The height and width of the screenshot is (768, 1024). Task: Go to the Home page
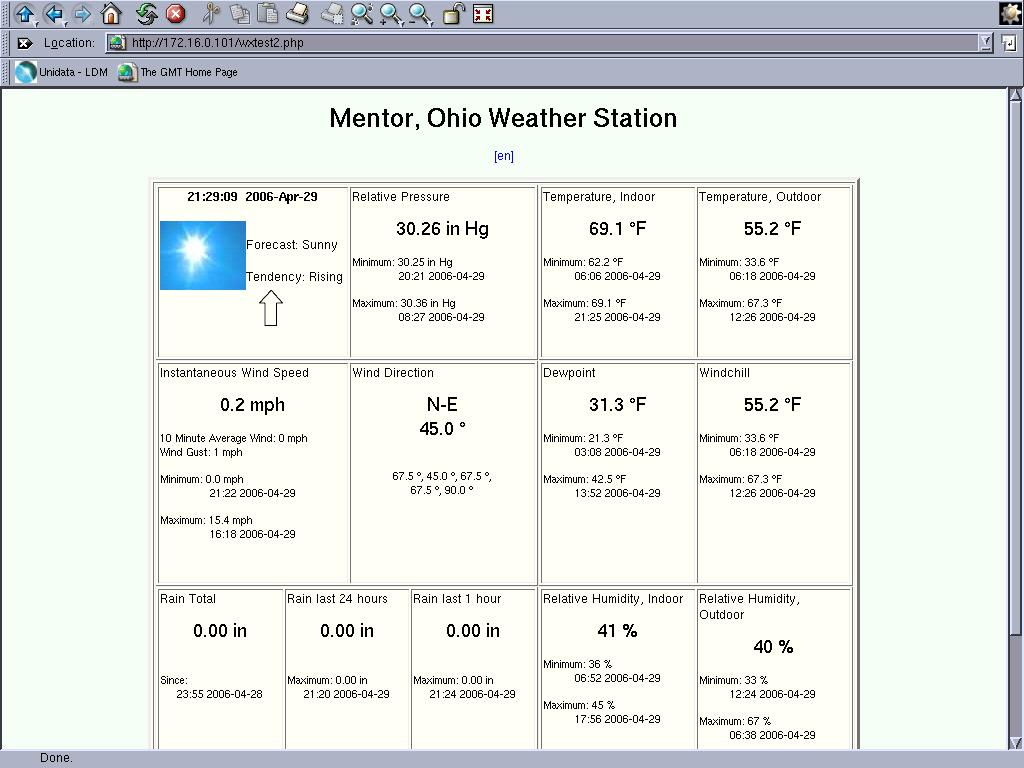111,14
